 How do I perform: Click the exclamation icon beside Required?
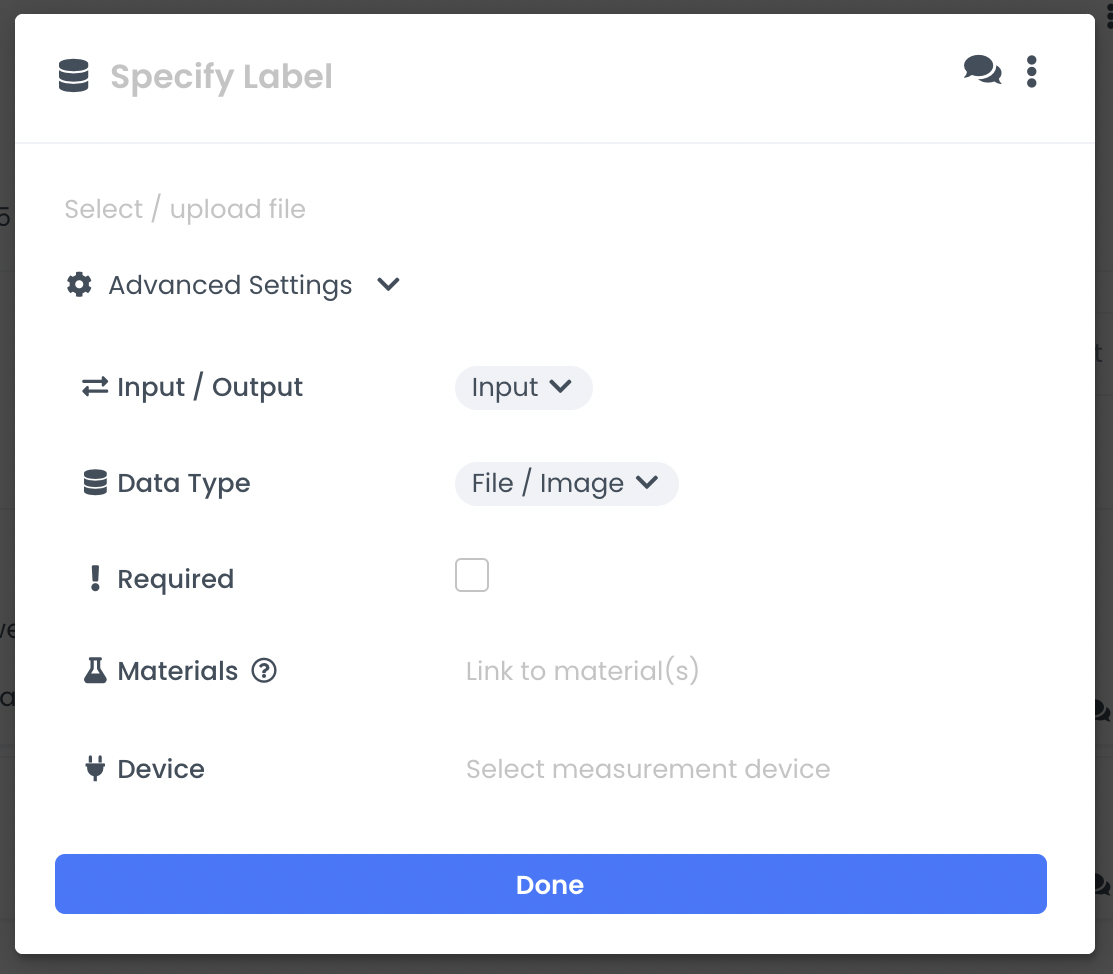point(95,578)
